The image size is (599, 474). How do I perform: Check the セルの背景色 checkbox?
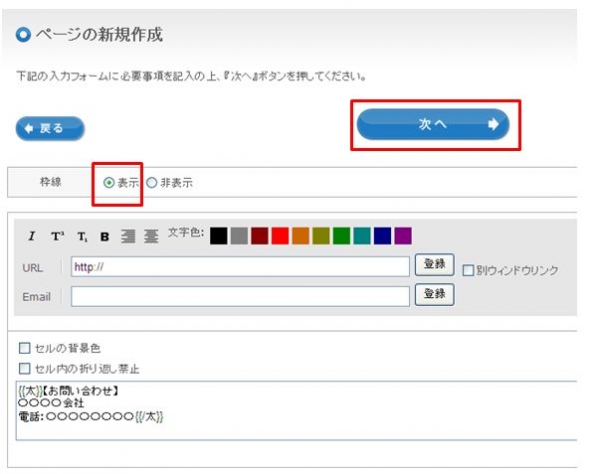click(x=24, y=348)
